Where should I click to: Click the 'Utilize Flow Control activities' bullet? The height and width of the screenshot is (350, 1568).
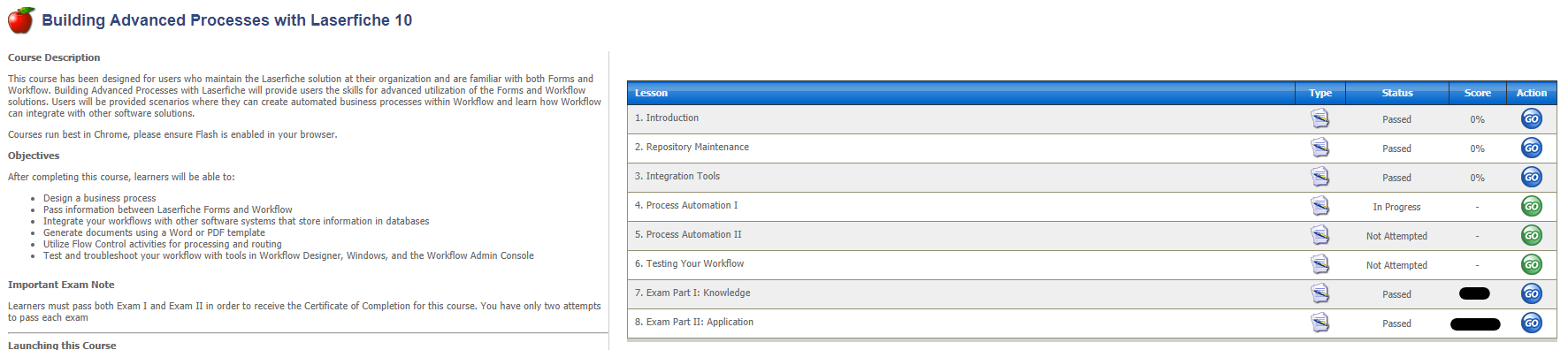(163, 244)
